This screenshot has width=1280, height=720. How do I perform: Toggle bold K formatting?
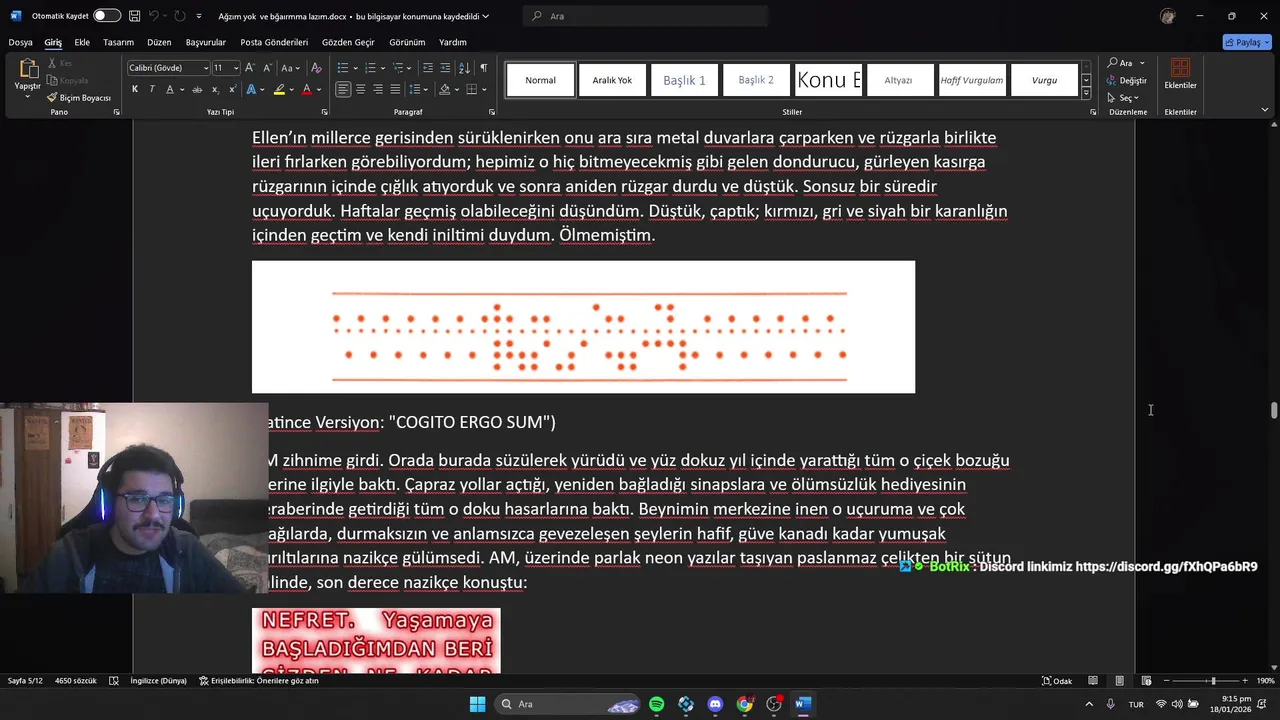135,89
